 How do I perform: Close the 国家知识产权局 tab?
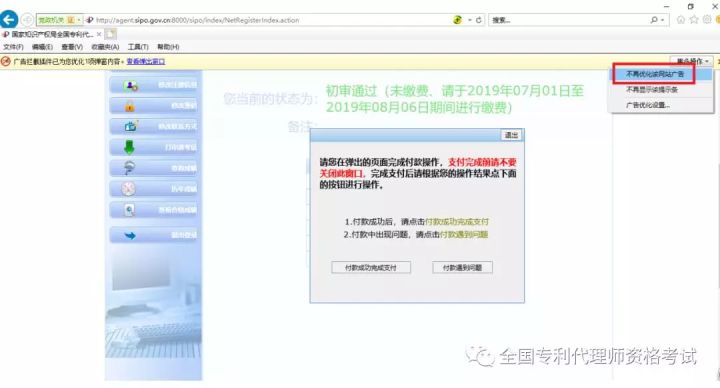[99, 34]
